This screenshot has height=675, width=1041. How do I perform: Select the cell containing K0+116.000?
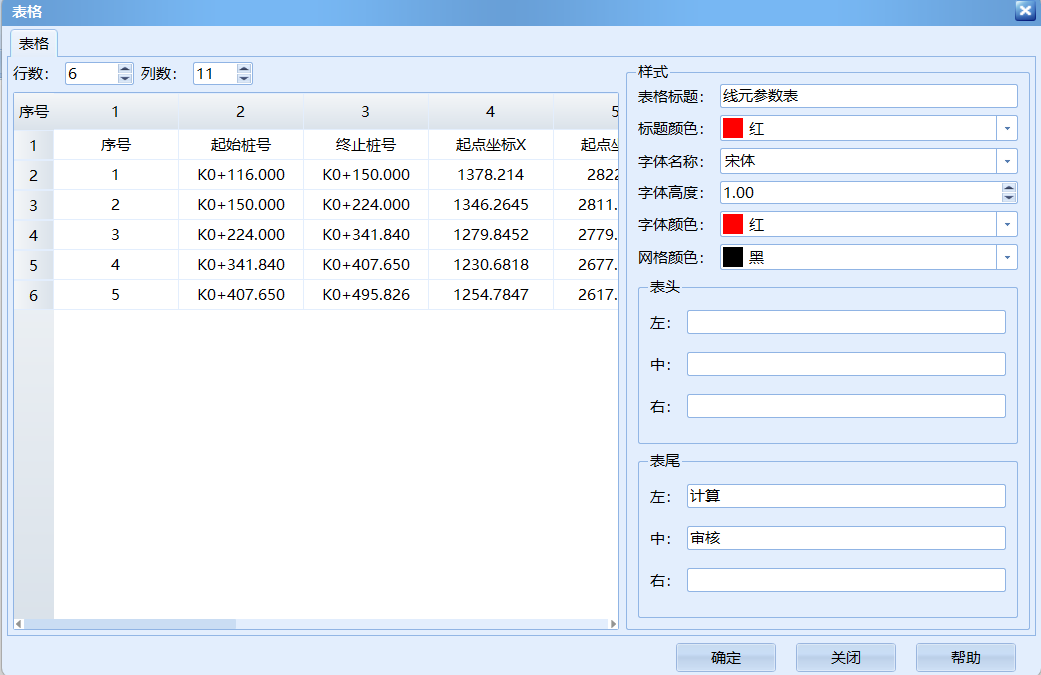240,174
